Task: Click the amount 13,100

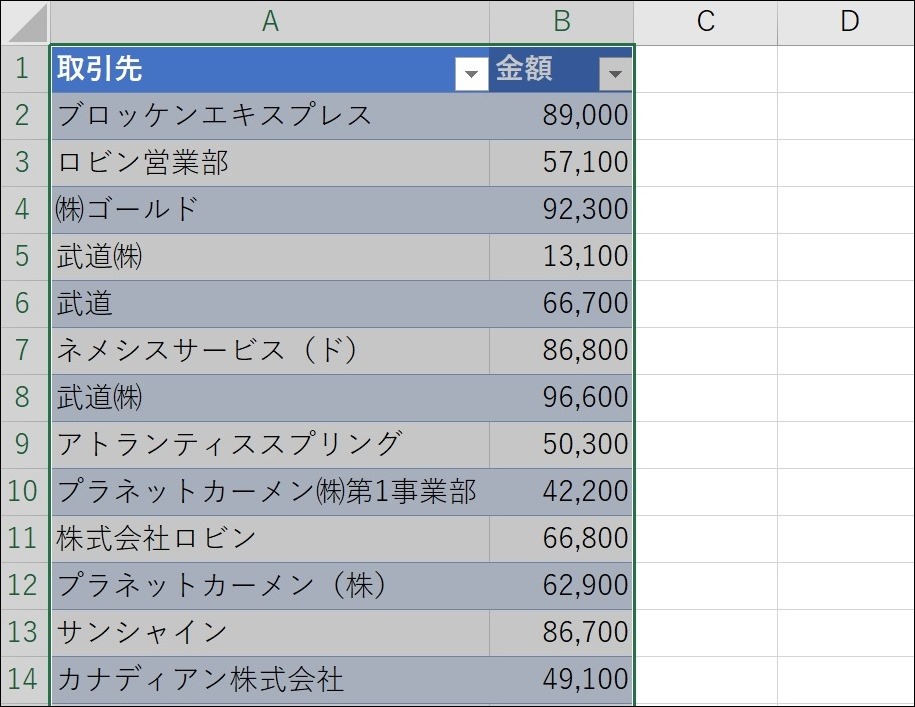Action: [x=561, y=257]
